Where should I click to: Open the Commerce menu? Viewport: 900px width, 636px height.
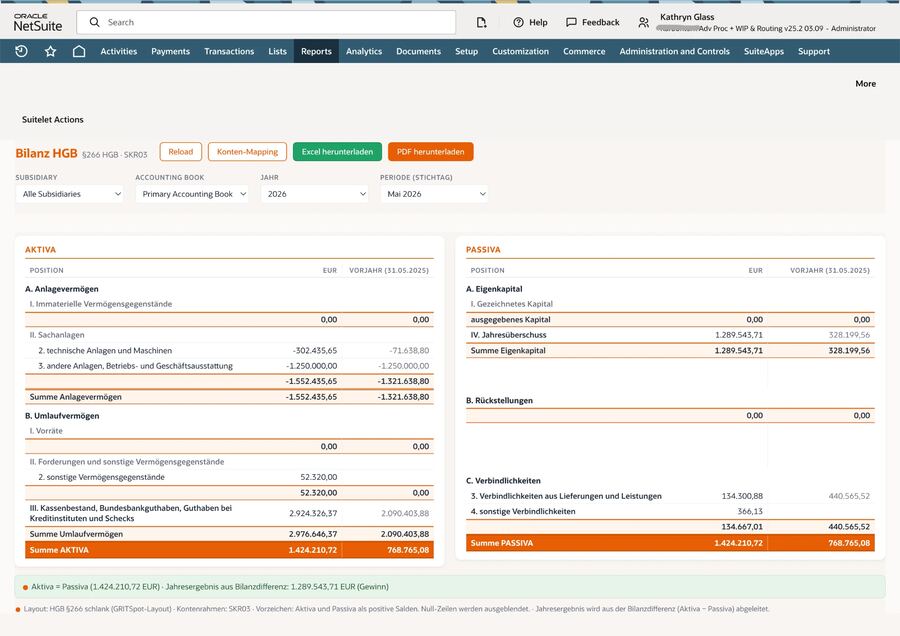coord(584,51)
